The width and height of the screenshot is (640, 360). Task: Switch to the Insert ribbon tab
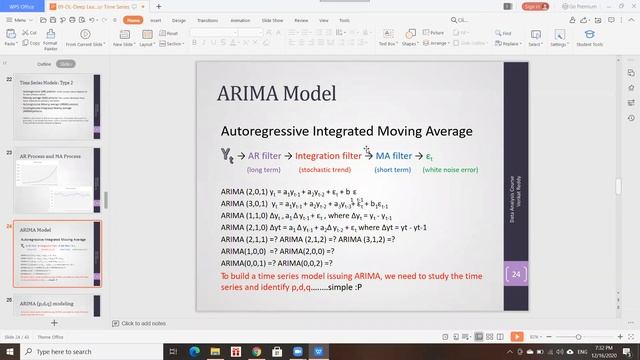(156, 20)
